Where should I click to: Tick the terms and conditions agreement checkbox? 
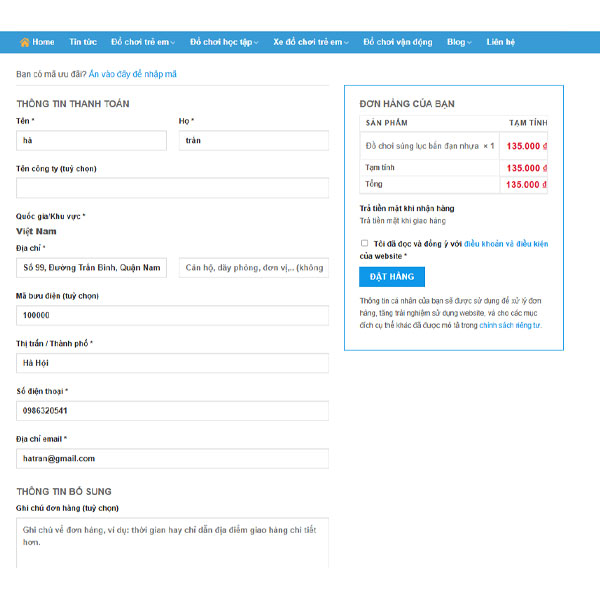click(x=364, y=243)
